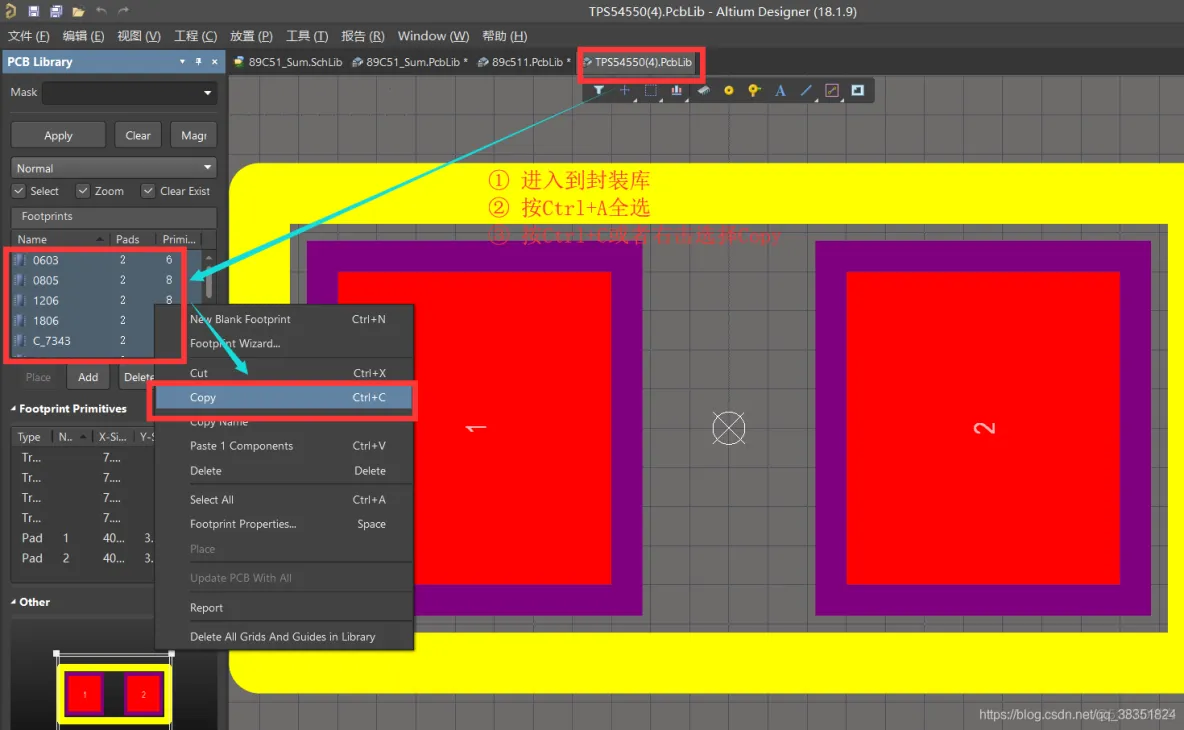Viewport: 1184px width, 730px height.
Task: Choose Footprint Properties... menu entry
Action: (284, 524)
